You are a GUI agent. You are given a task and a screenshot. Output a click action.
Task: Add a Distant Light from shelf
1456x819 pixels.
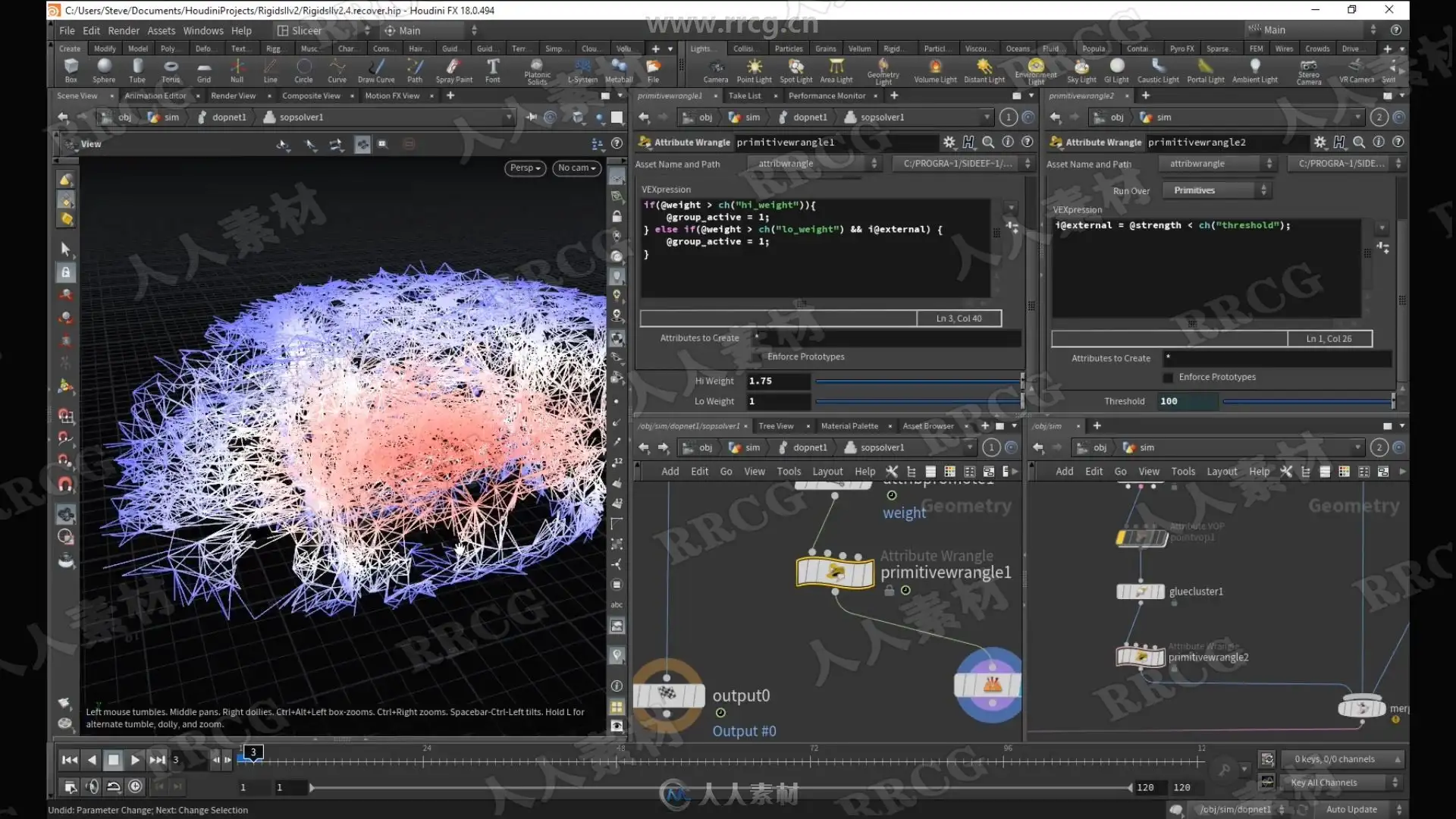[x=984, y=69]
